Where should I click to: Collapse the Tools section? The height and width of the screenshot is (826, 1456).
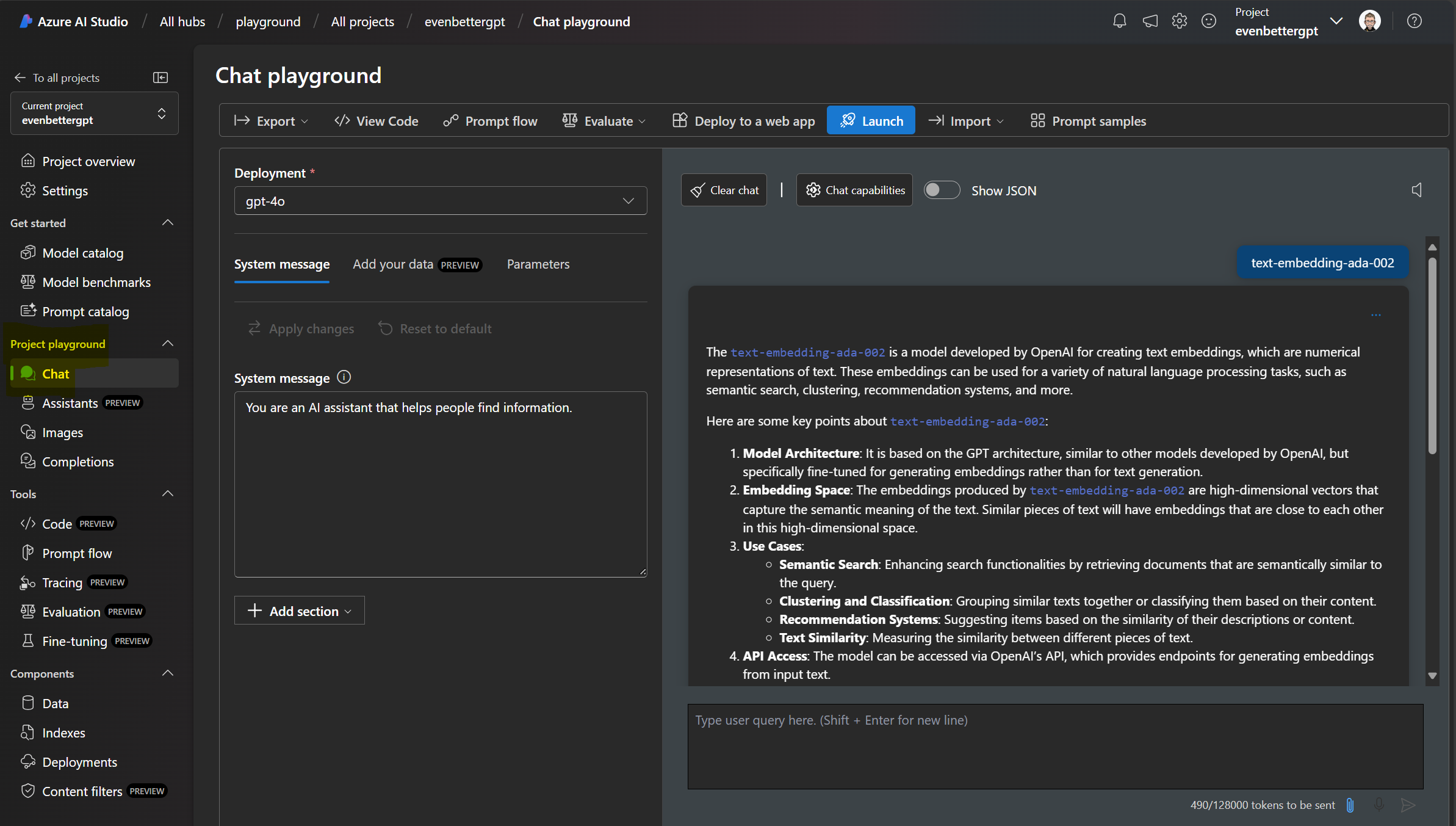tap(168, 494)
